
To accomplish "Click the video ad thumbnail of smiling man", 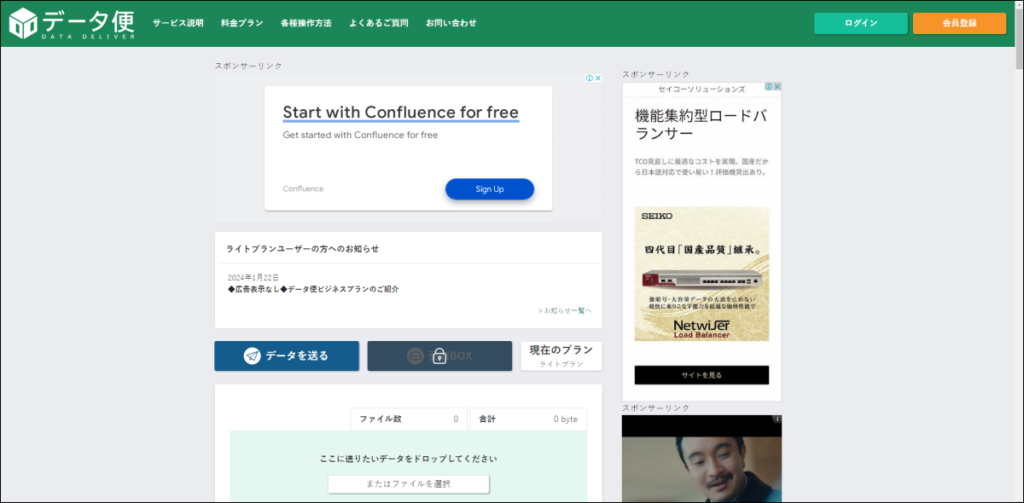I will 702,459.
